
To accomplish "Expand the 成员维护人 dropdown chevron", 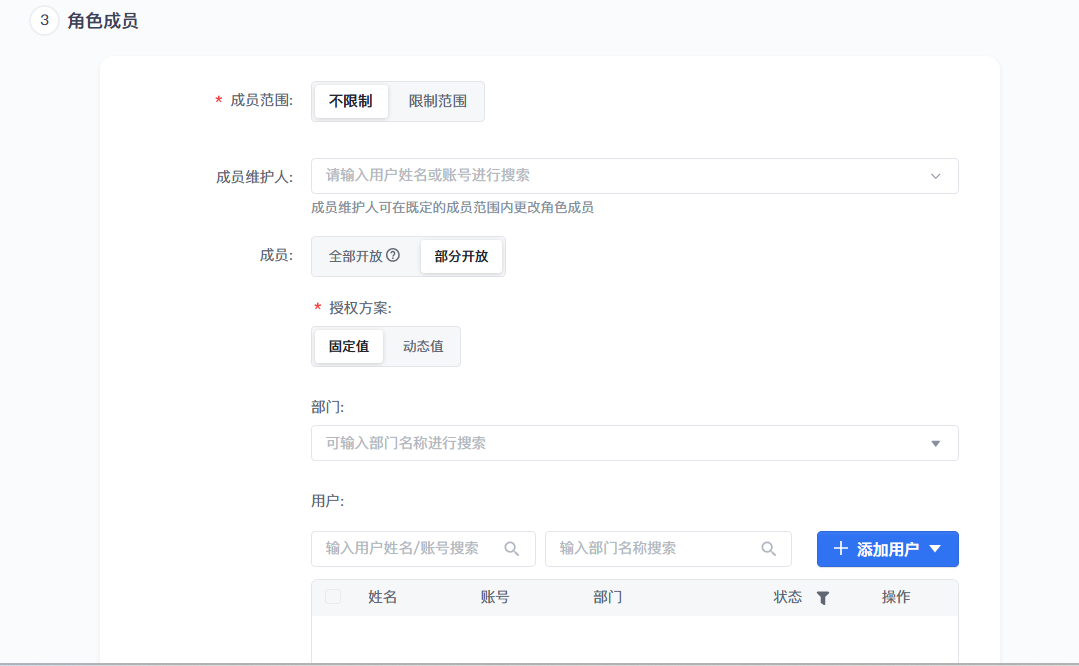I will point(936,176).
